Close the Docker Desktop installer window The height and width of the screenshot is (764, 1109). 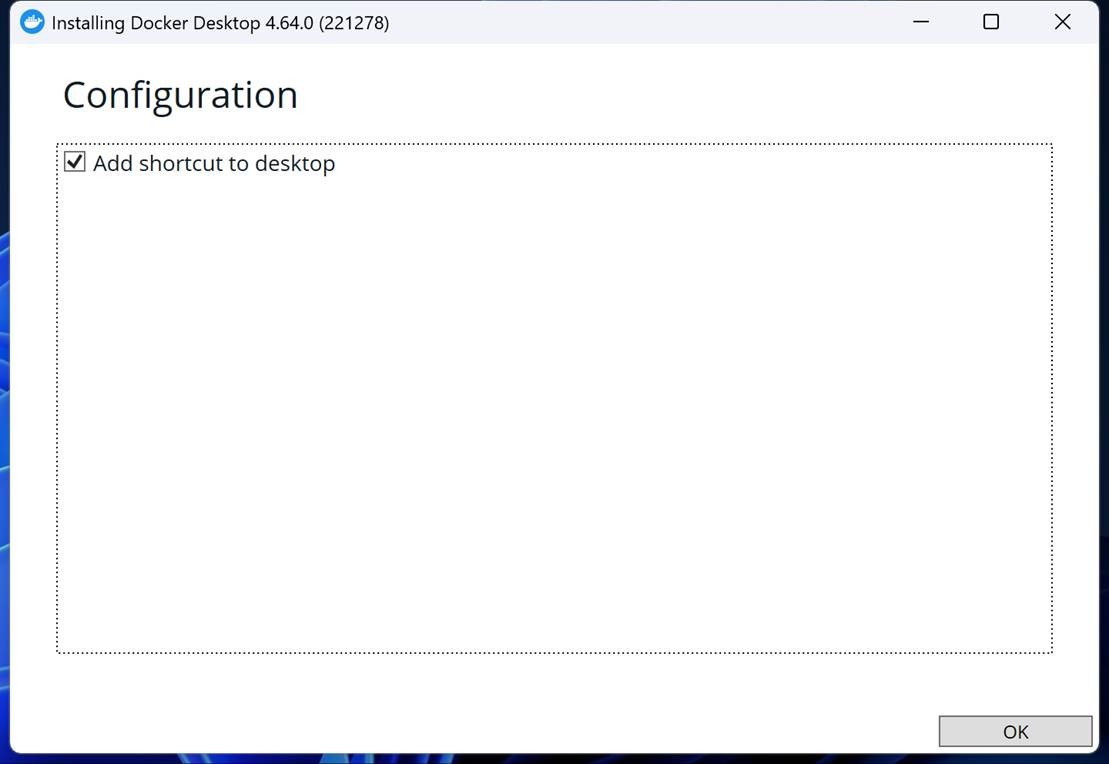point(1062,22)
